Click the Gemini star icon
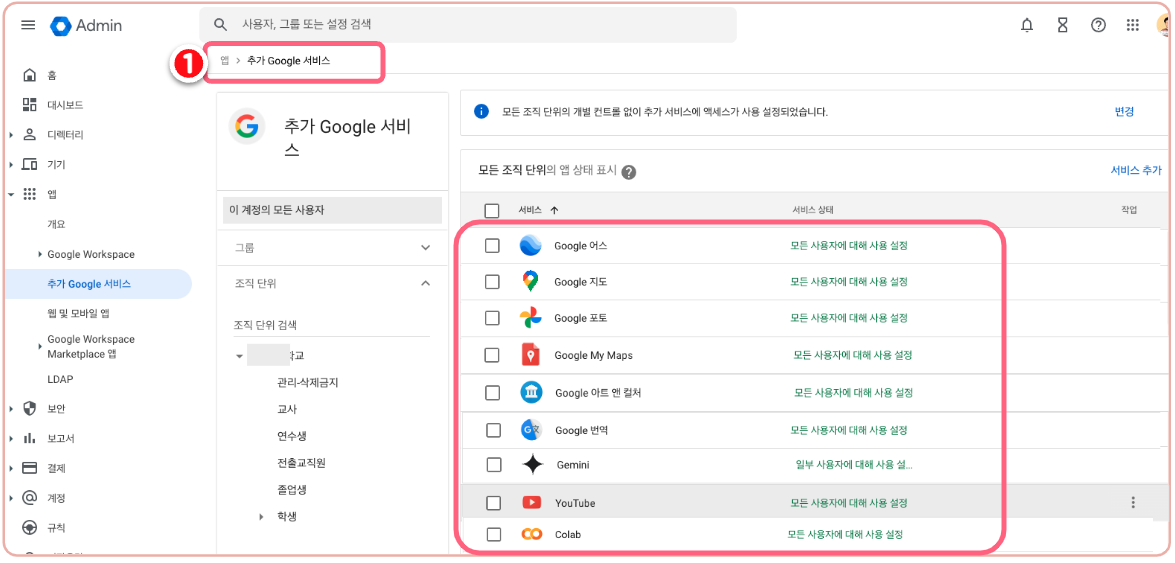The image size is (1175, 563). pyautogui.click(x=532, y=465)
